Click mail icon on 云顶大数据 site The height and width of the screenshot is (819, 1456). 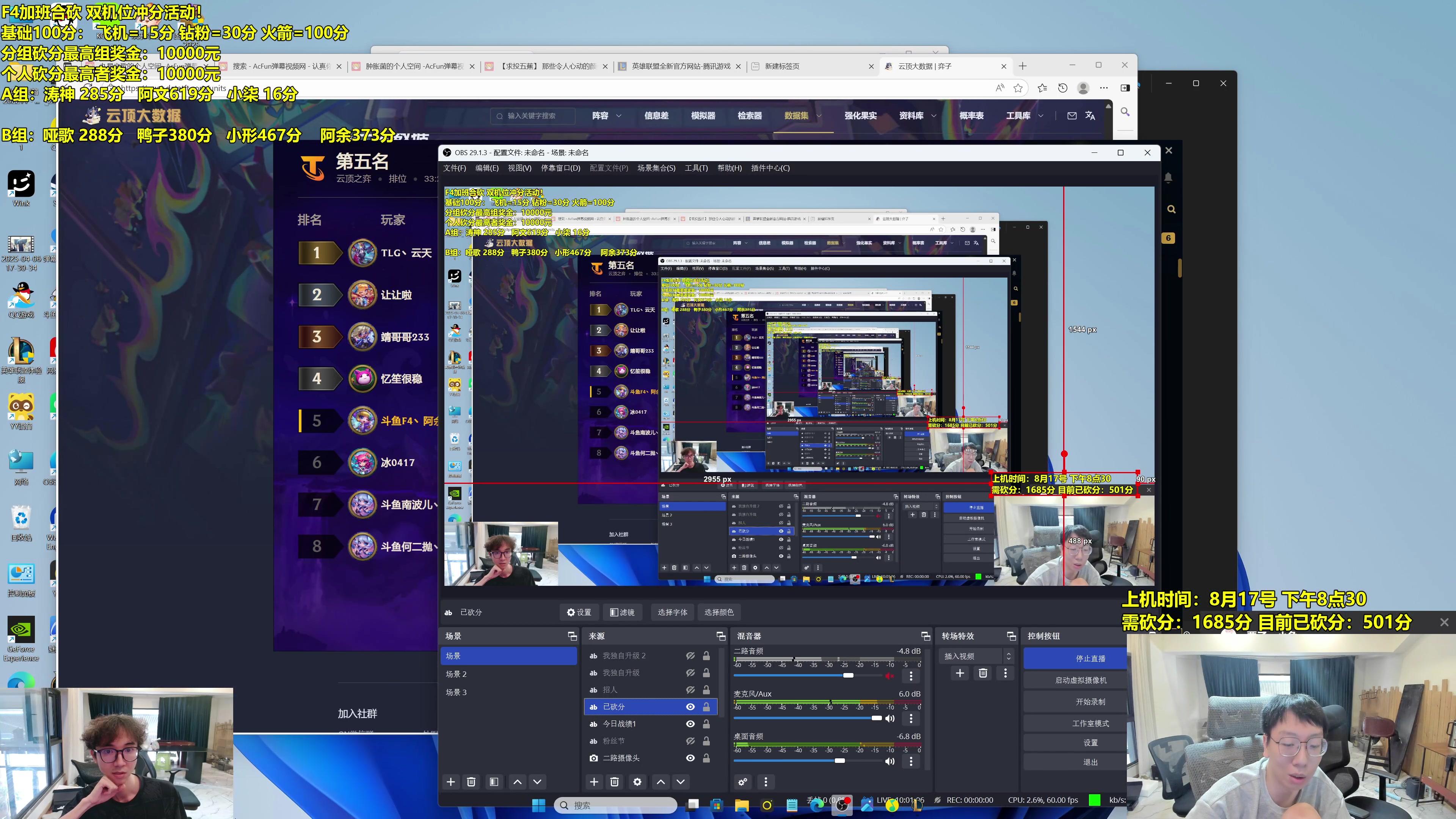pos(1072,115)
